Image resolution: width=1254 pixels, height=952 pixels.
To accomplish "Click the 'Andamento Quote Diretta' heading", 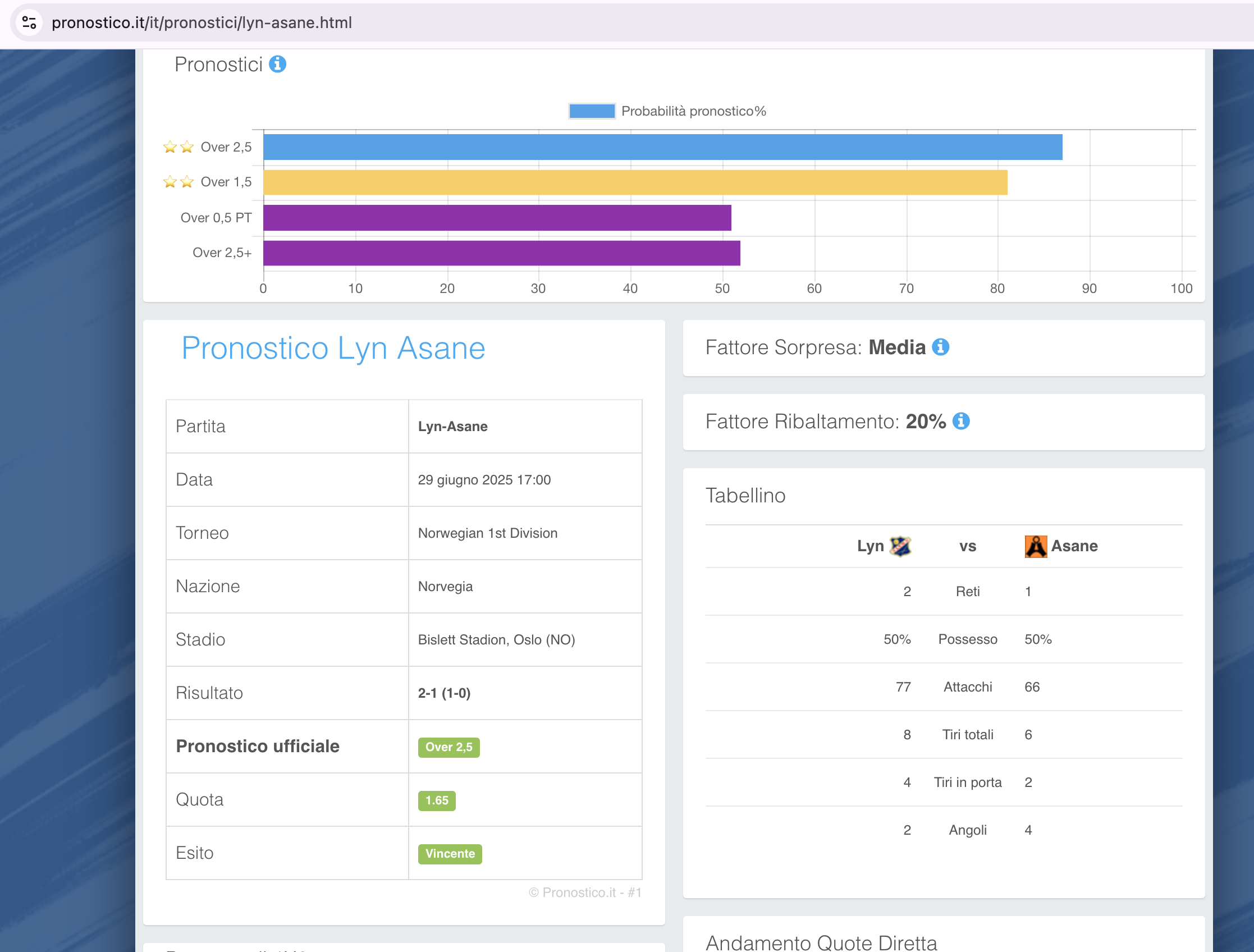I will (821, 942).
